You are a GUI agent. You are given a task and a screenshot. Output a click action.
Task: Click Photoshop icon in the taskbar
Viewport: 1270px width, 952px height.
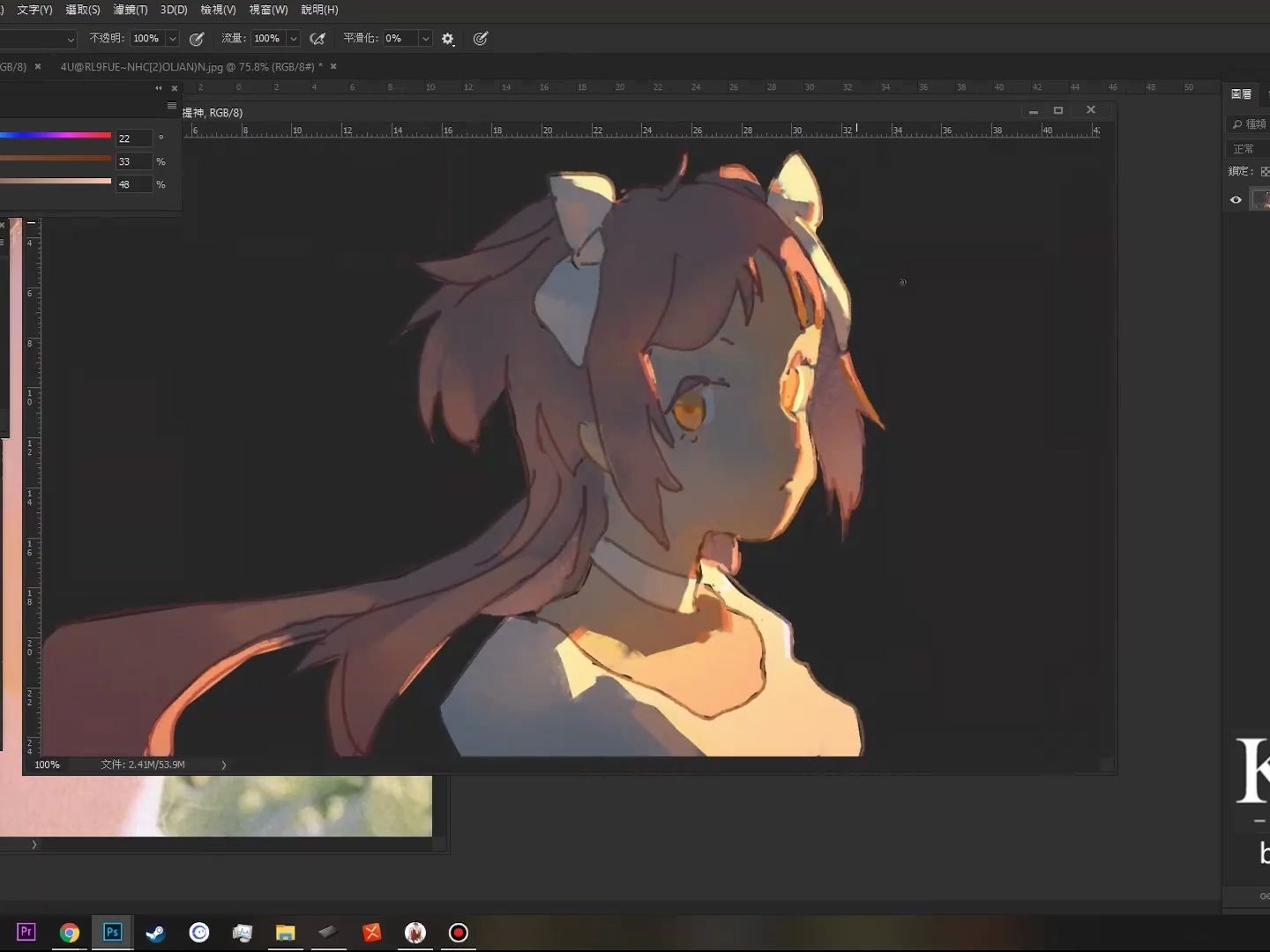click(x=113, y=932)
